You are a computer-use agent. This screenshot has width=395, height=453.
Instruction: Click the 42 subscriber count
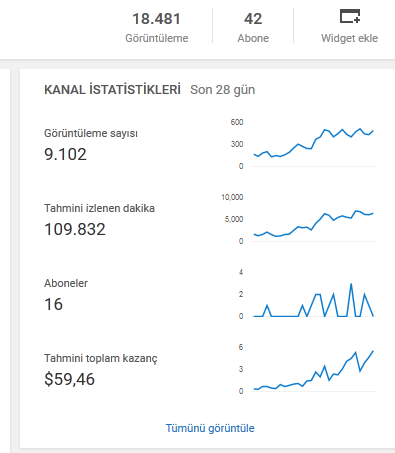tap(253, 19)
